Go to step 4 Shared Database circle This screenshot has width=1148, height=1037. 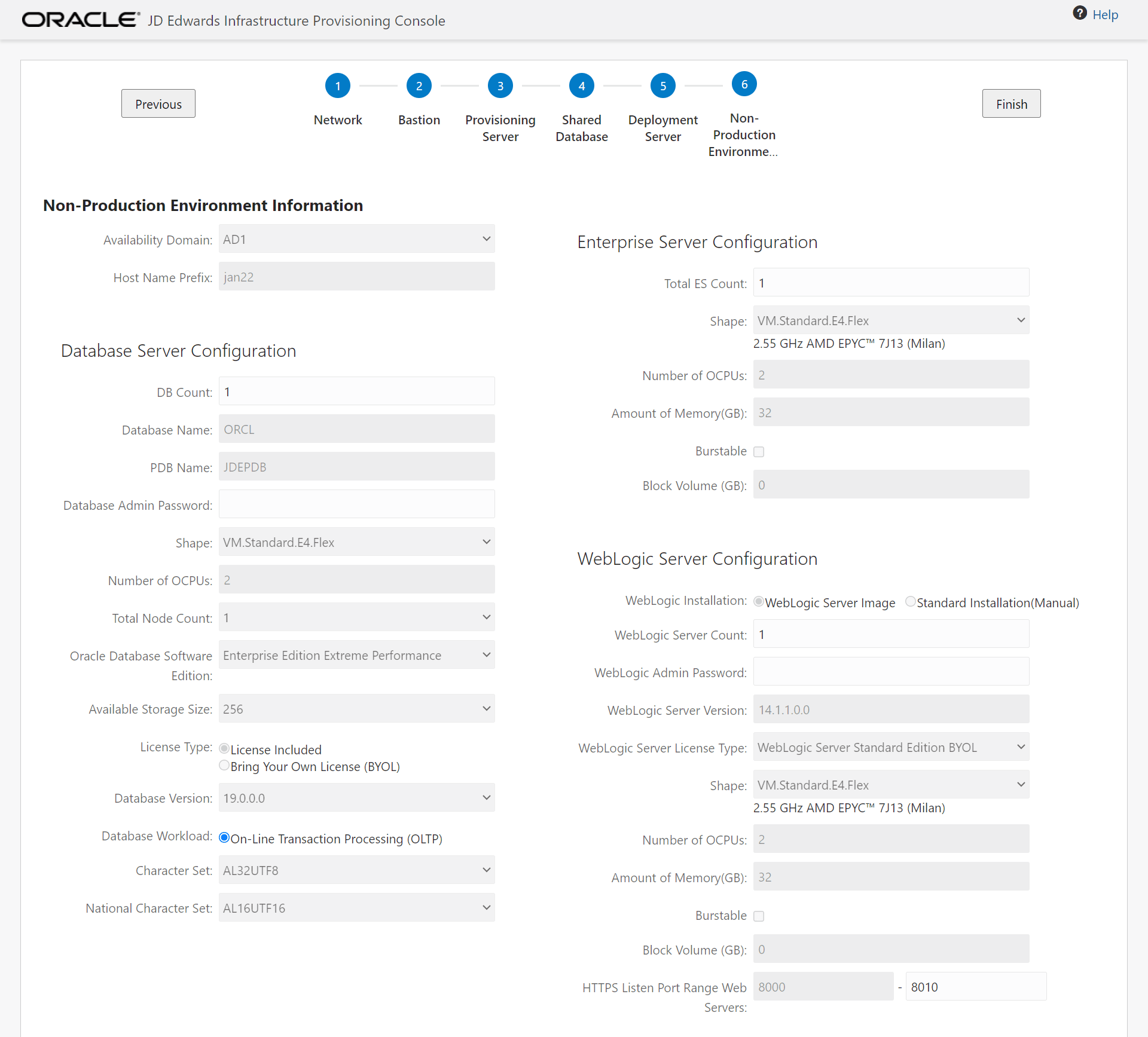(582, 86)
